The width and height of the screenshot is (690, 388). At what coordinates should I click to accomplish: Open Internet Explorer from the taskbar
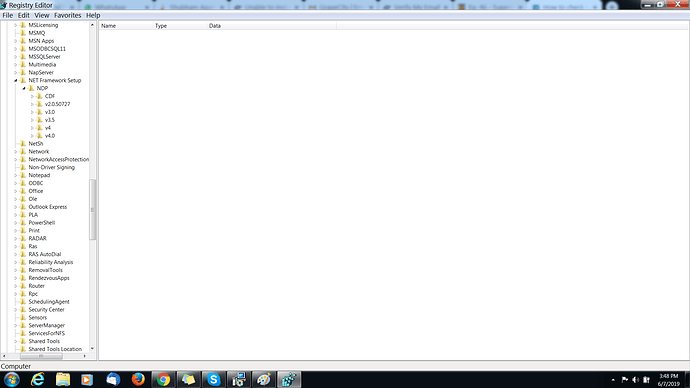(37, 379)
